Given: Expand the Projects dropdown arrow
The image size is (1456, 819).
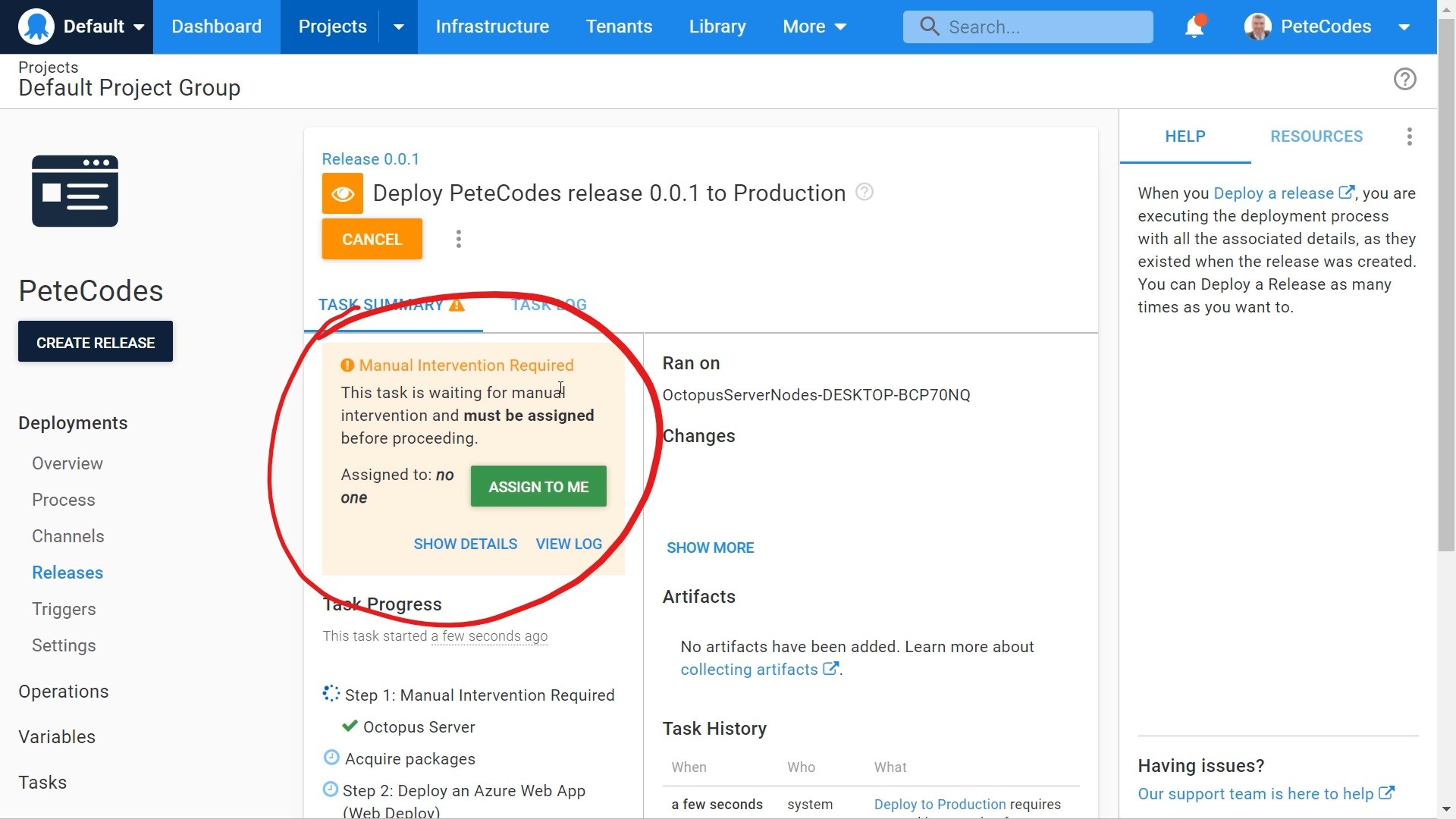Looking at the screenshot, I should (398, 27).
